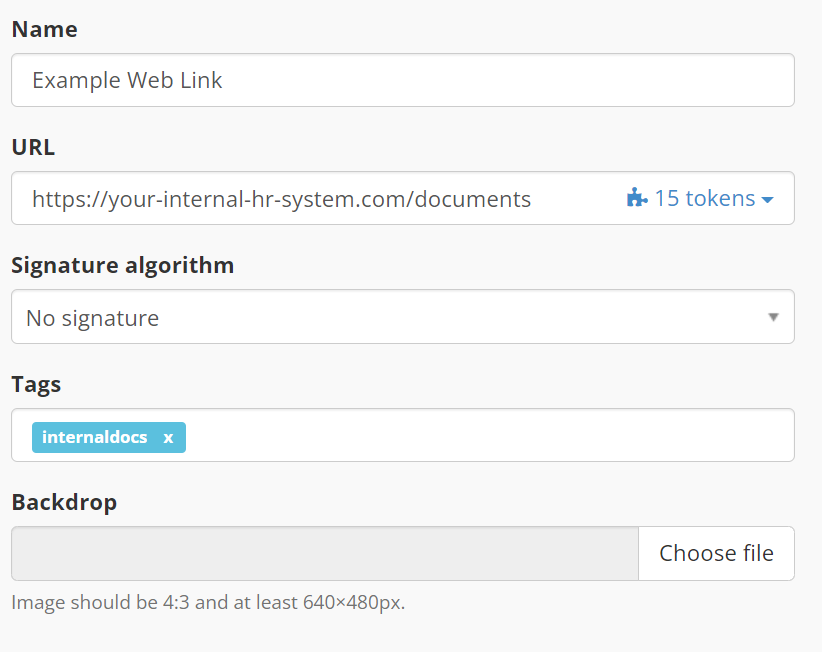
Task: Click the greyed Backdrop file path box
Action: click(325, 553)
